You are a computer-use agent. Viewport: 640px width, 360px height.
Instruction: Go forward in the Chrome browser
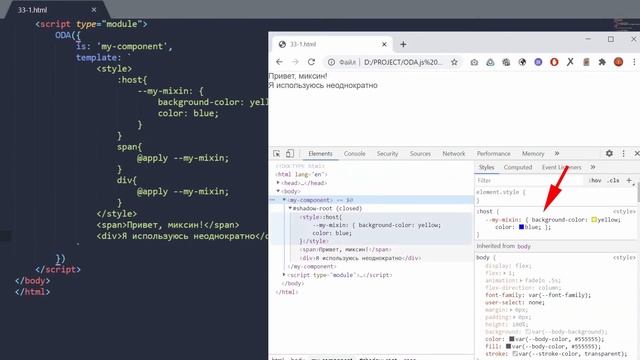coord(295,62)
